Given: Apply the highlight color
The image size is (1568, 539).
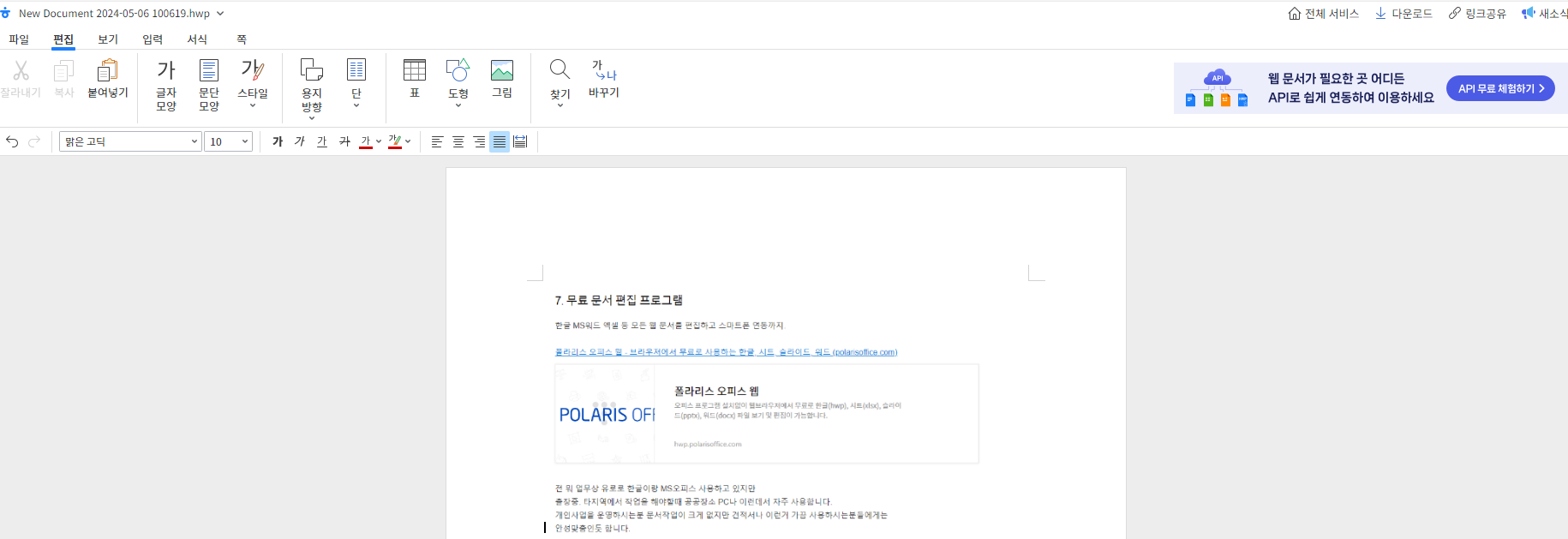Looking at the screenshot, I should coord(395,141).
